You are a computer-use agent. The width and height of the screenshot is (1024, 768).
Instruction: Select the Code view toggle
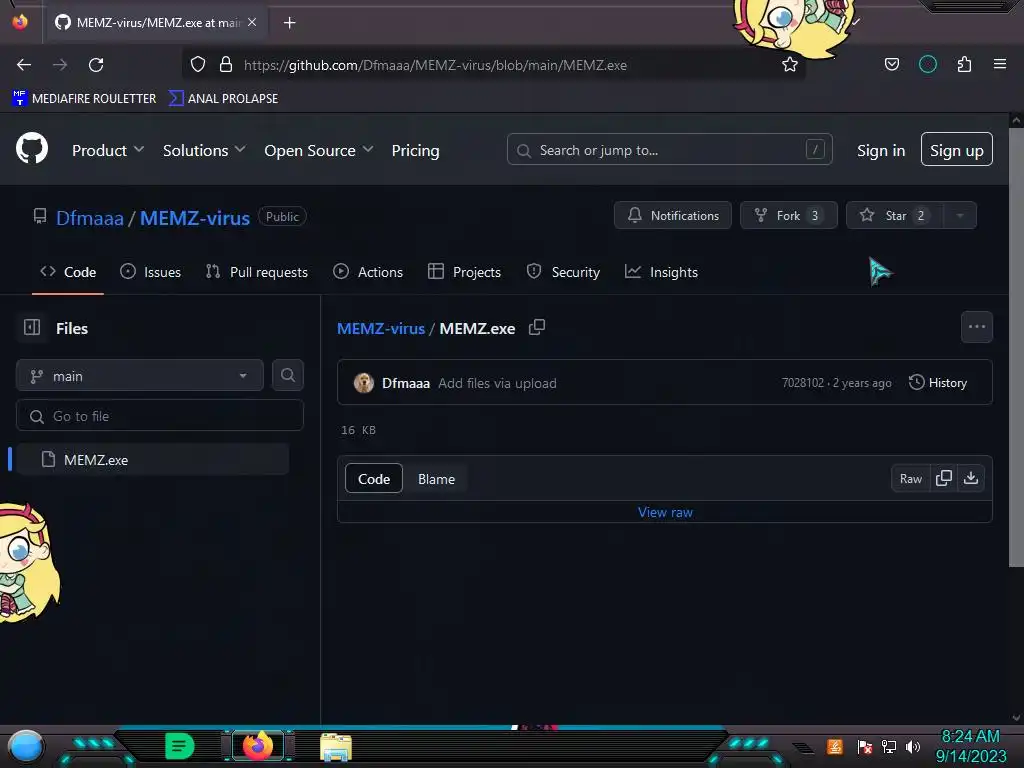pos(374,479)
